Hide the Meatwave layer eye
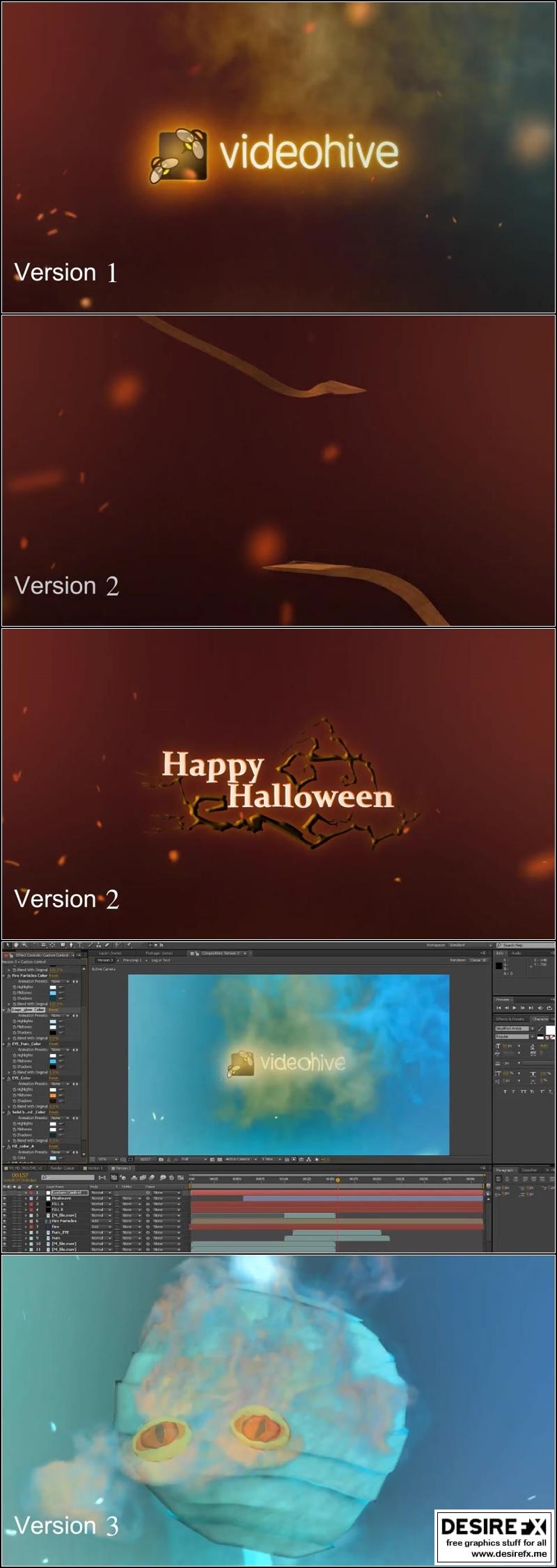The width and height of the screenshot is (557, 1568). [4, 1198]
